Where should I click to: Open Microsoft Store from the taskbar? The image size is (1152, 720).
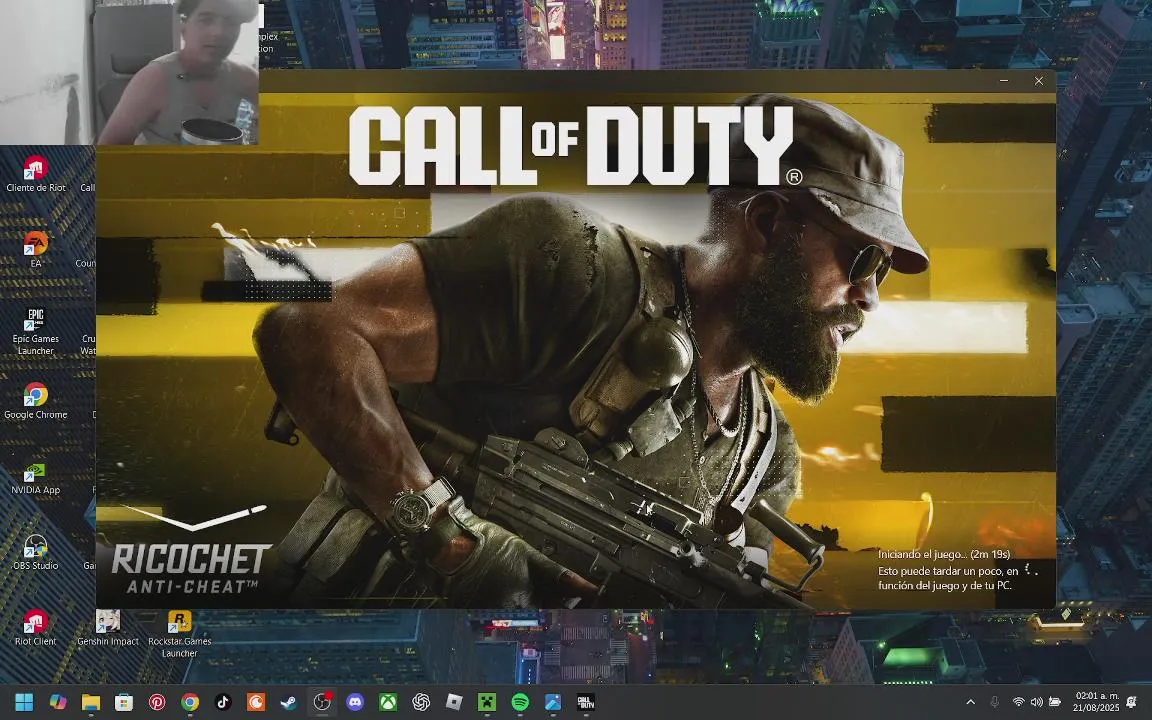(x=123, y=702)
